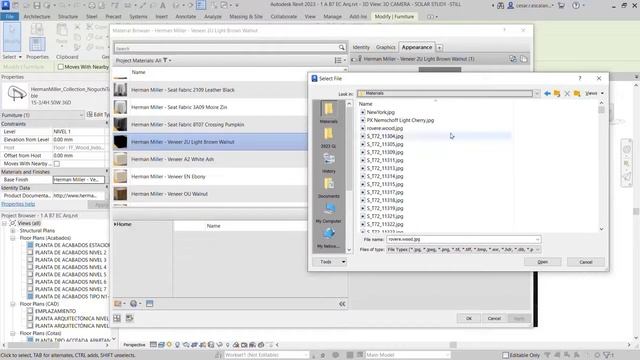Click the Create New Folder icon

pos(577,93)
